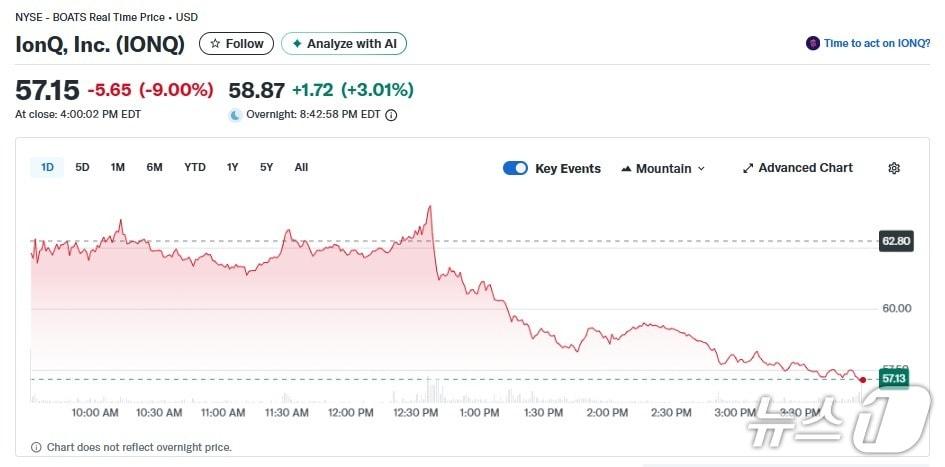Toggle the Key Events switch
This screenshot has height=467, width=945.
515,168
